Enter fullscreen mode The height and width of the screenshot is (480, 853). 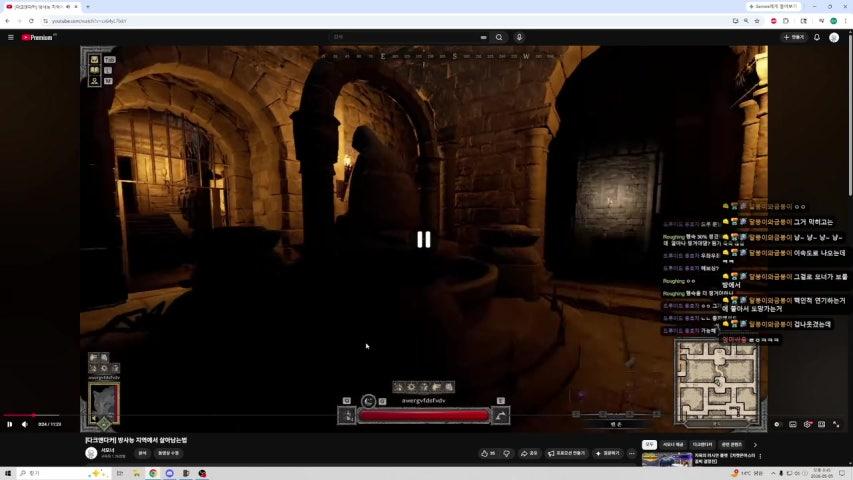[x=836, y=424]
